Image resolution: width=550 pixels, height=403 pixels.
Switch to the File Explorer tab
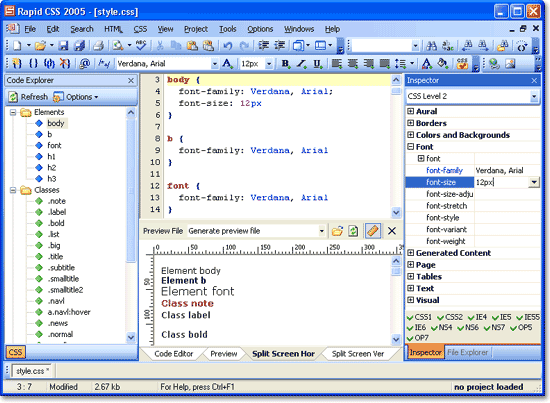coord(467,352)
